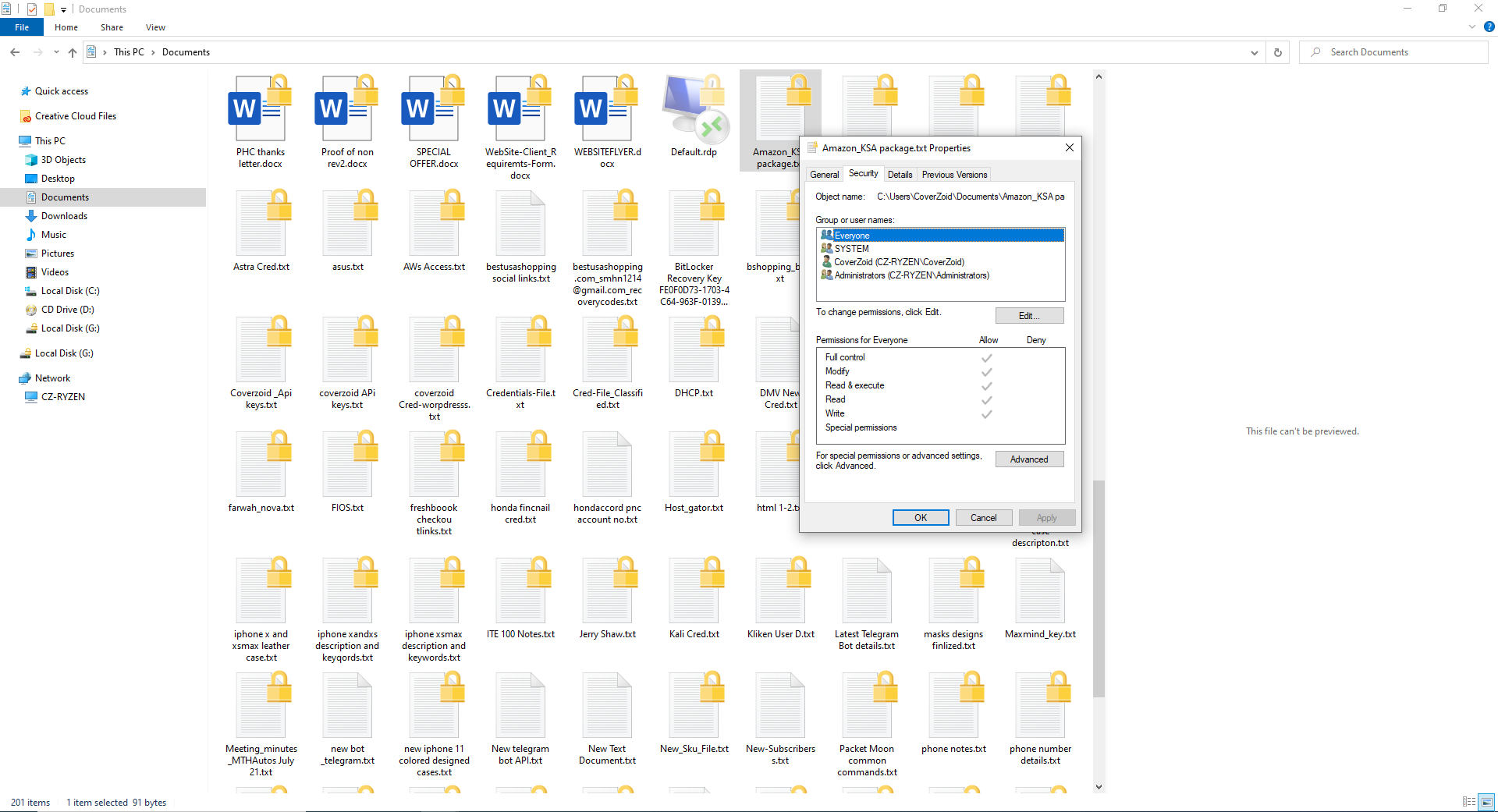Screen dimensions: 1498x812
Task: Switch to details view in status bar
Action: tap(1469, 802)
